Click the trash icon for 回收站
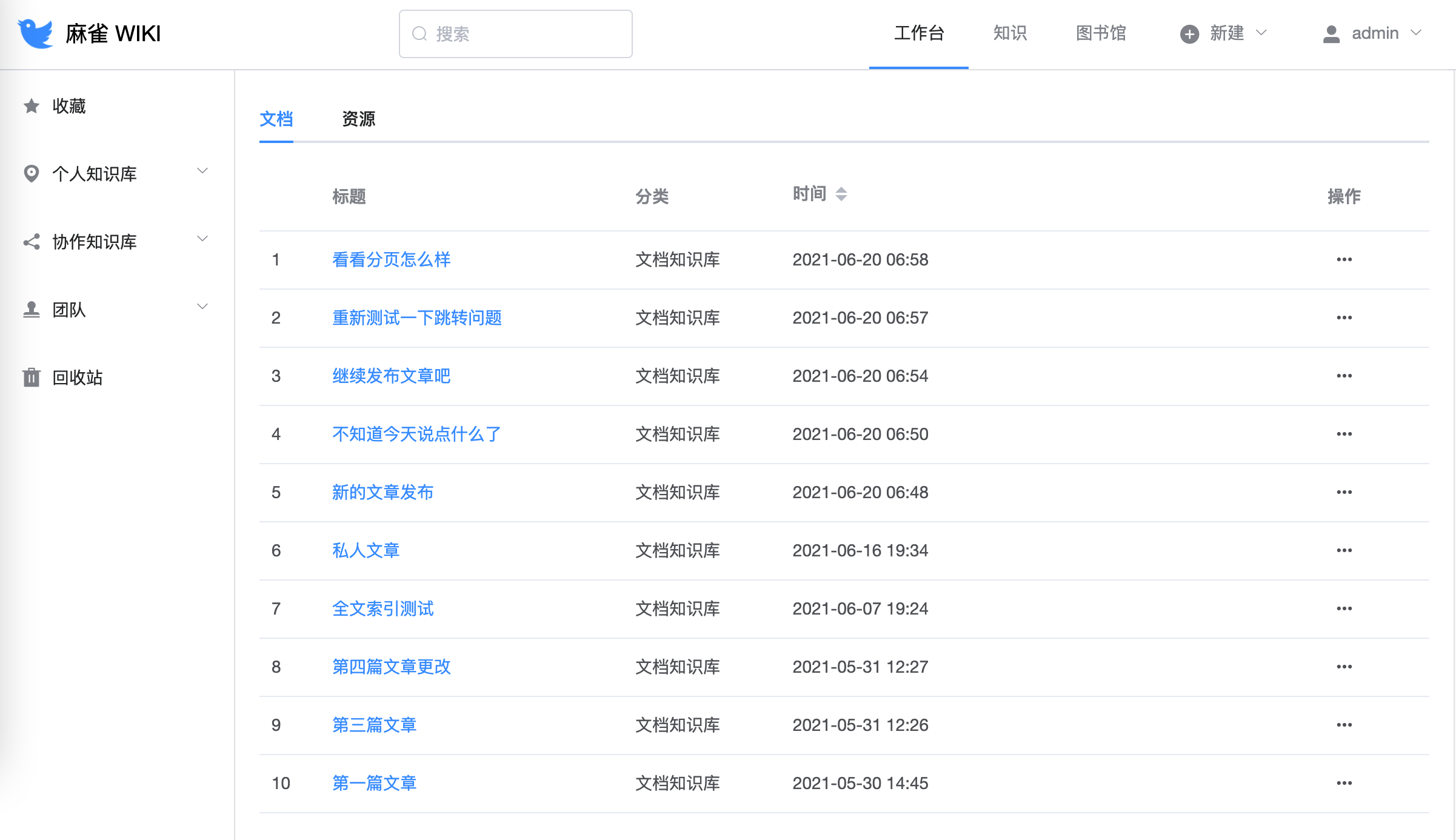The height and width of the screenshot is (840, 1456). (x=32, y=377)
